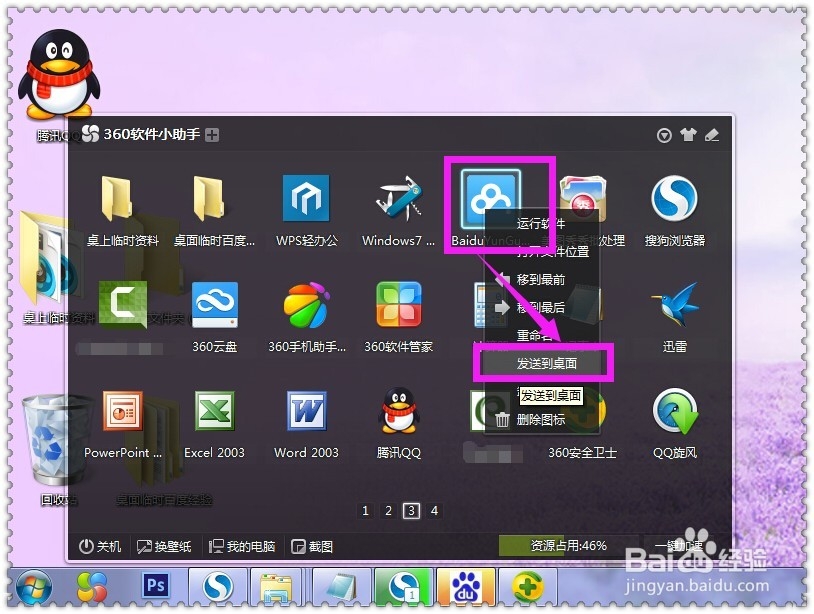This screenshot has height=614, width=814.
Task: Open the 美图秀秀批处理 icon
Action: 582,195
